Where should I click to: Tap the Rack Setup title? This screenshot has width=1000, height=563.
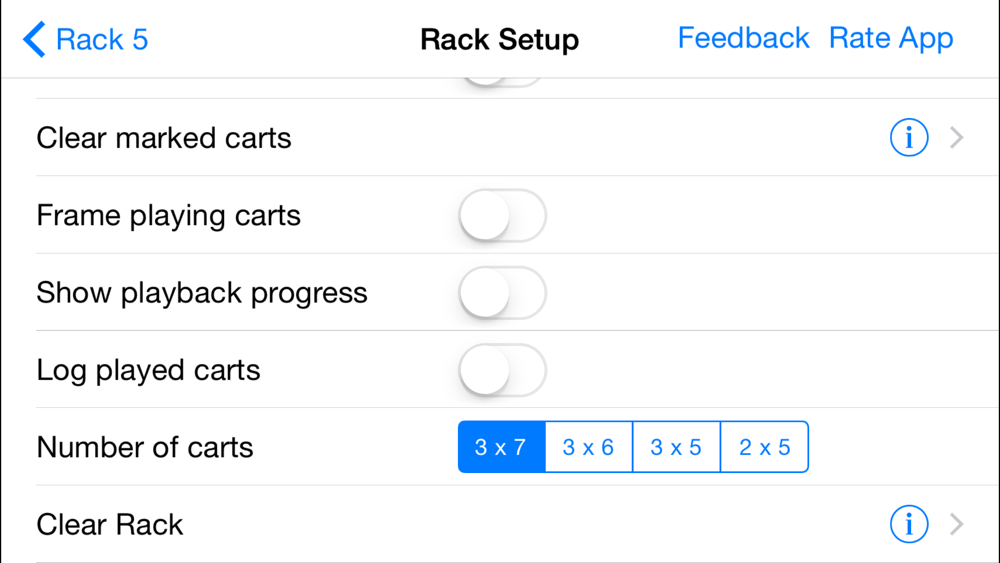[499, 40]
